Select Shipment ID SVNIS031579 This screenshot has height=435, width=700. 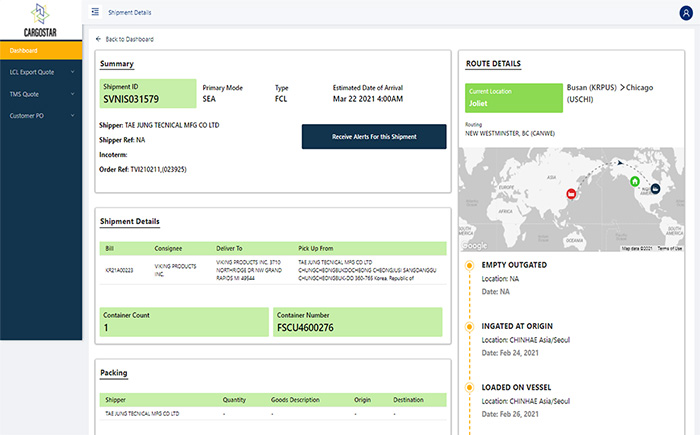click(148, 93)
